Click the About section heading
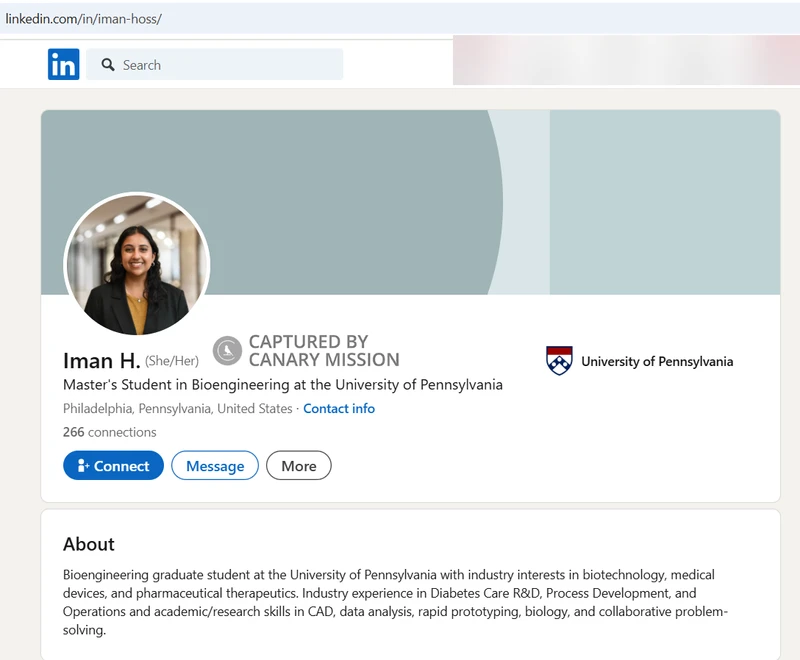 [x=89, y=544]
